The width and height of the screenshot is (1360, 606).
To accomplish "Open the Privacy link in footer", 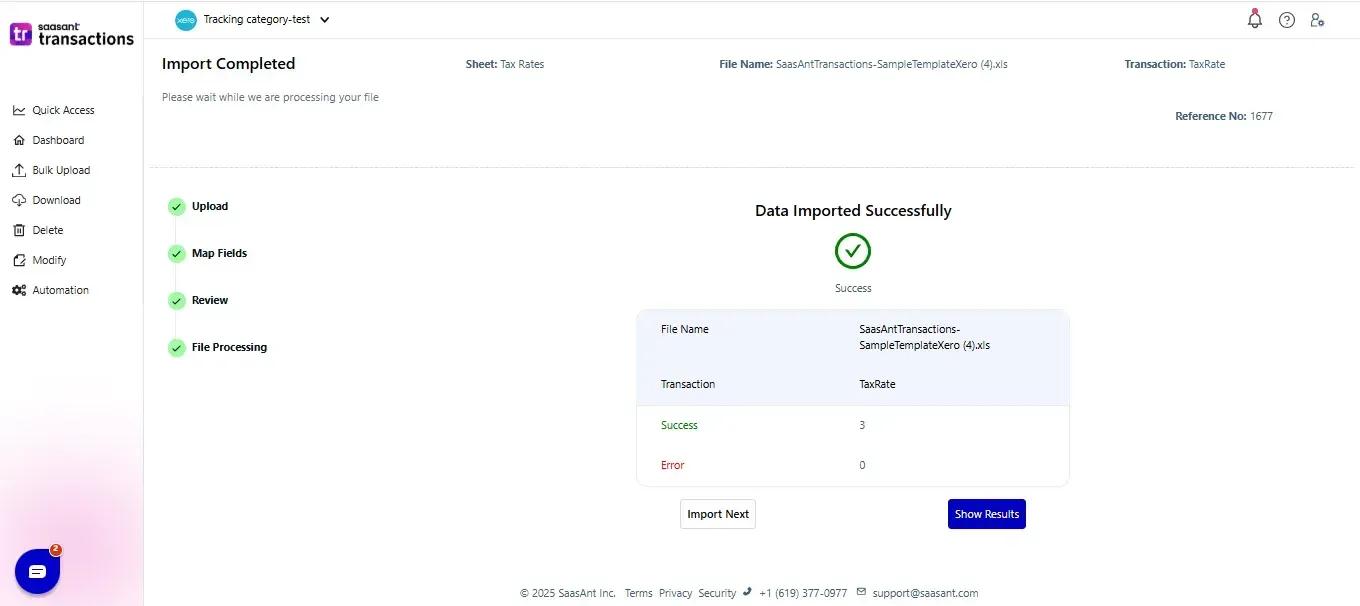I will (675, 593).
